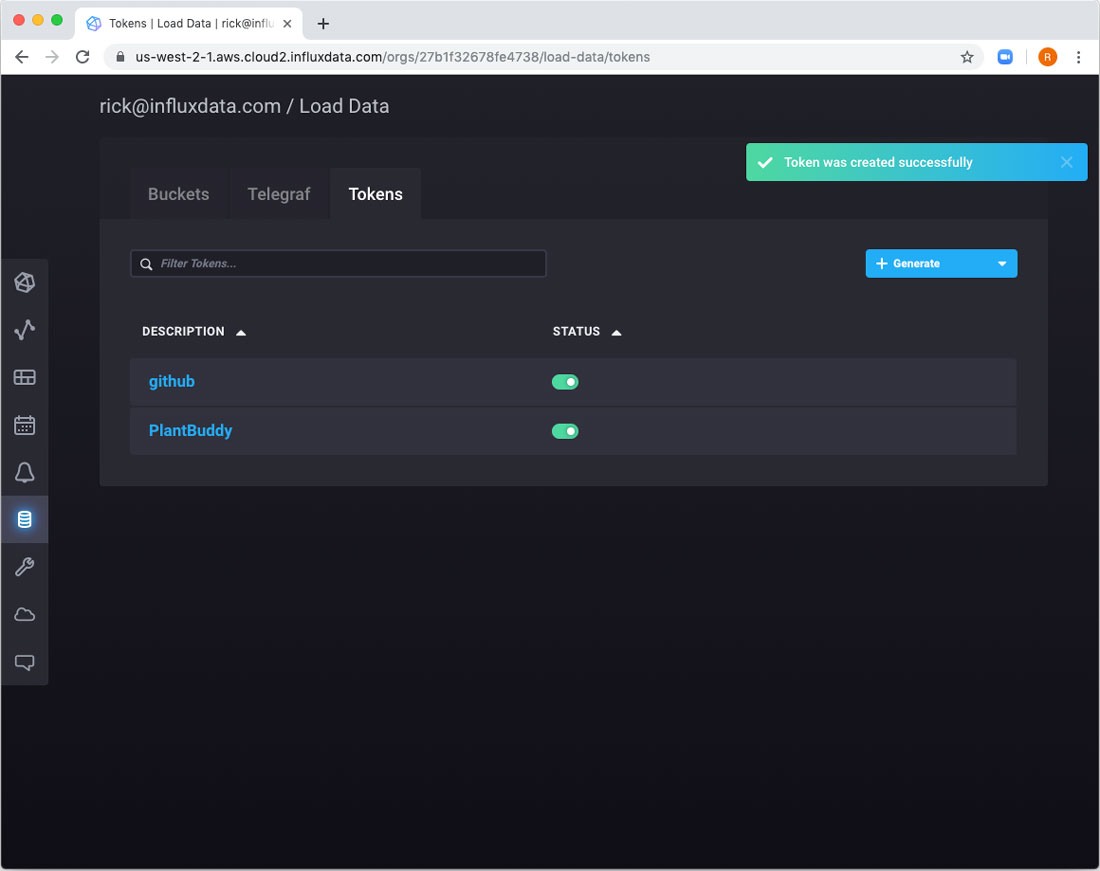Dismiss the token created success notification
Screen dimensions: 1100x871
pyautogui.click(x=1066, y=162)
